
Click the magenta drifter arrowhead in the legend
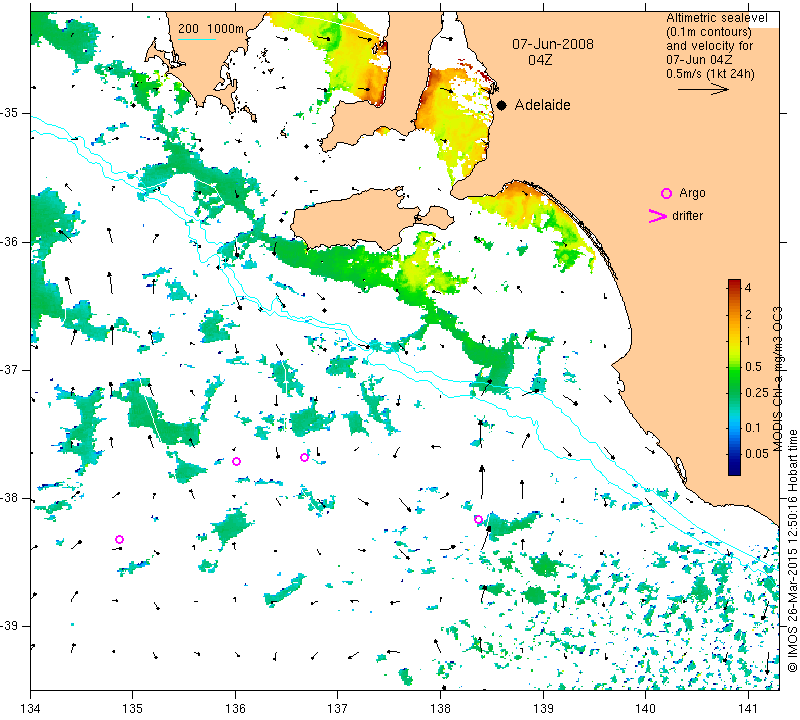[657, 216]
